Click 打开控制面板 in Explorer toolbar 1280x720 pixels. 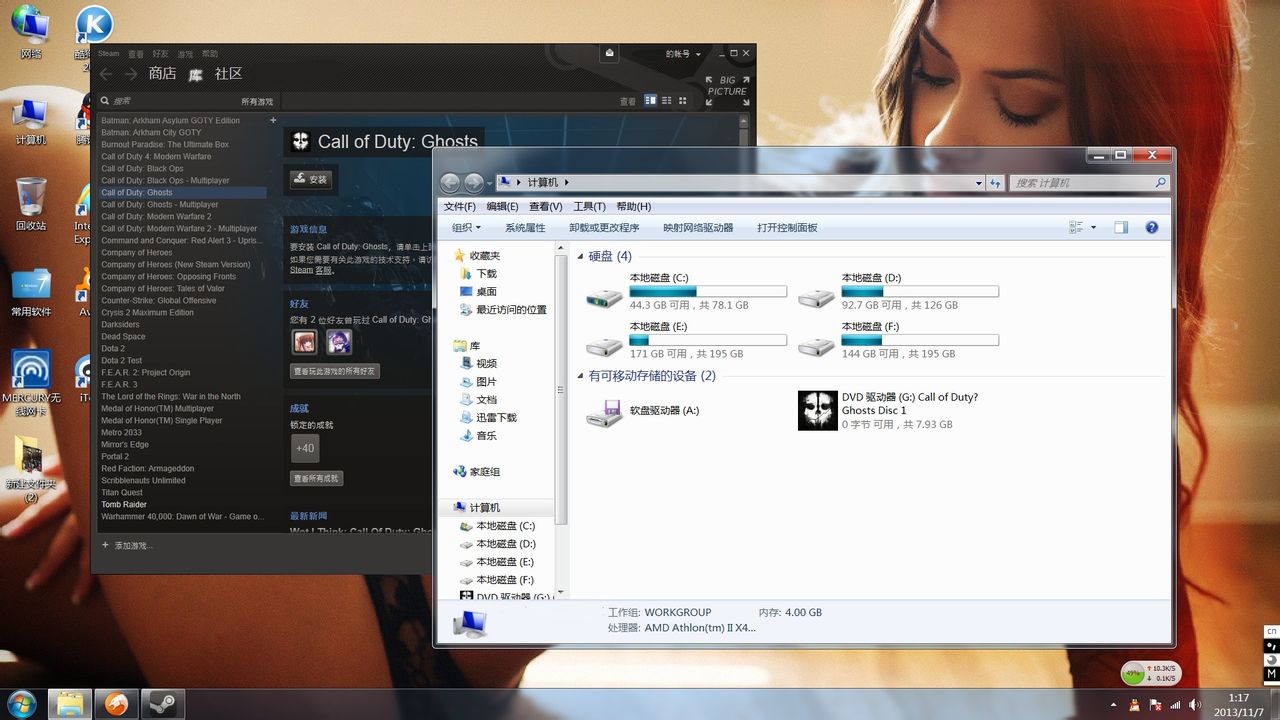787,228
